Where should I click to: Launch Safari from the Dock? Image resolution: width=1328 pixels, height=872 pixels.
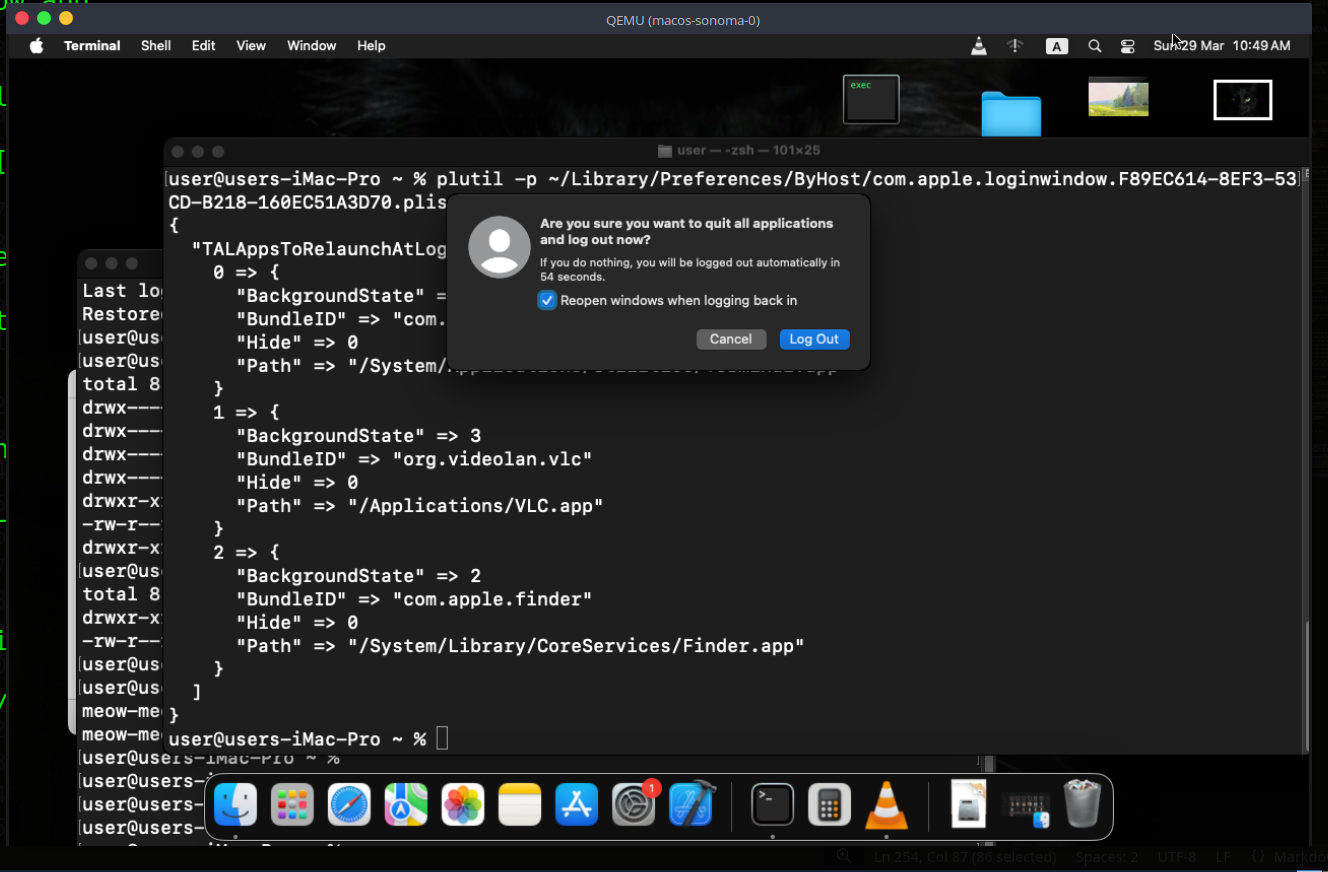coord(349,806)
